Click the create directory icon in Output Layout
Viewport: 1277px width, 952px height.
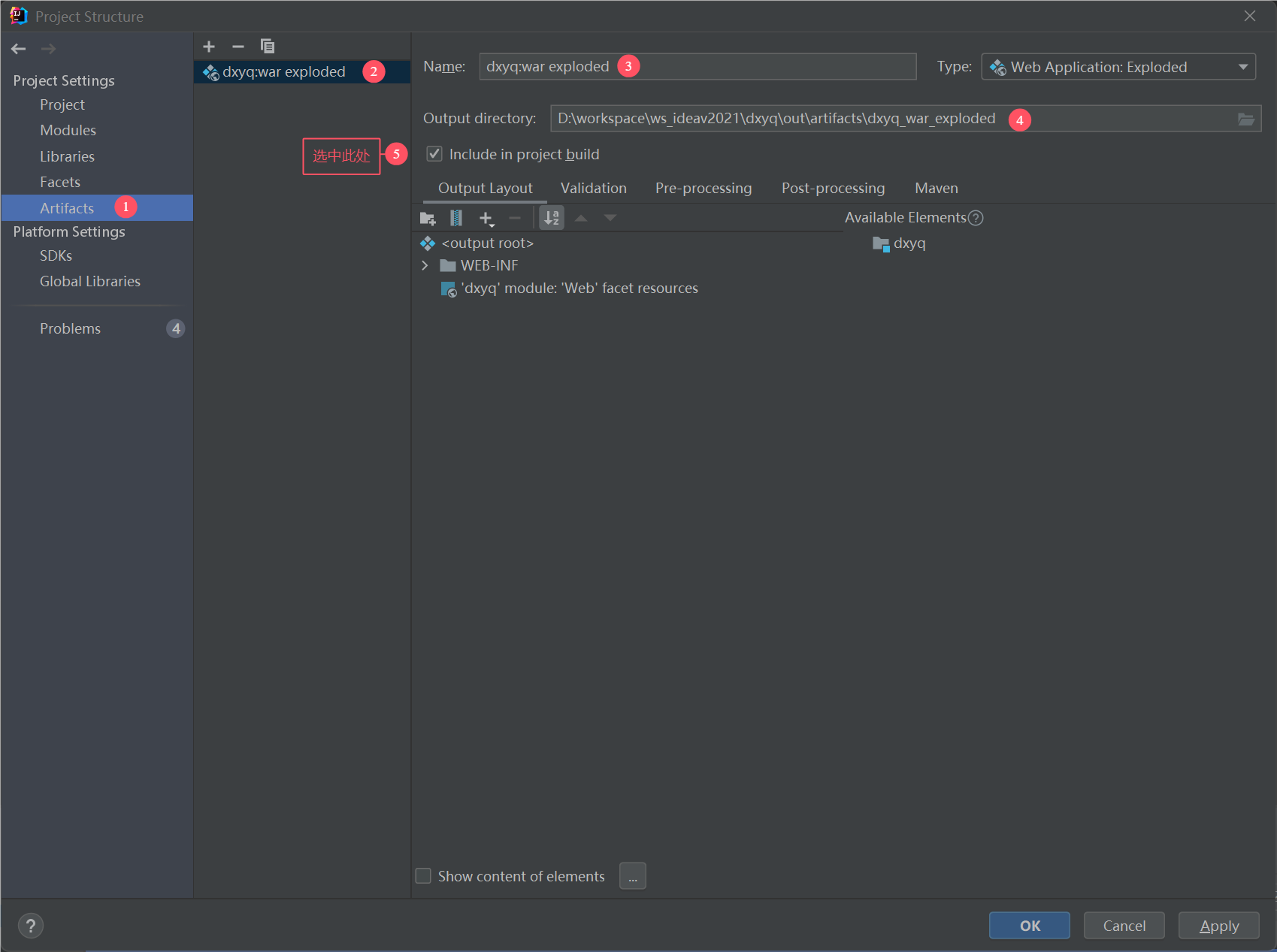[x=428, y=219]
